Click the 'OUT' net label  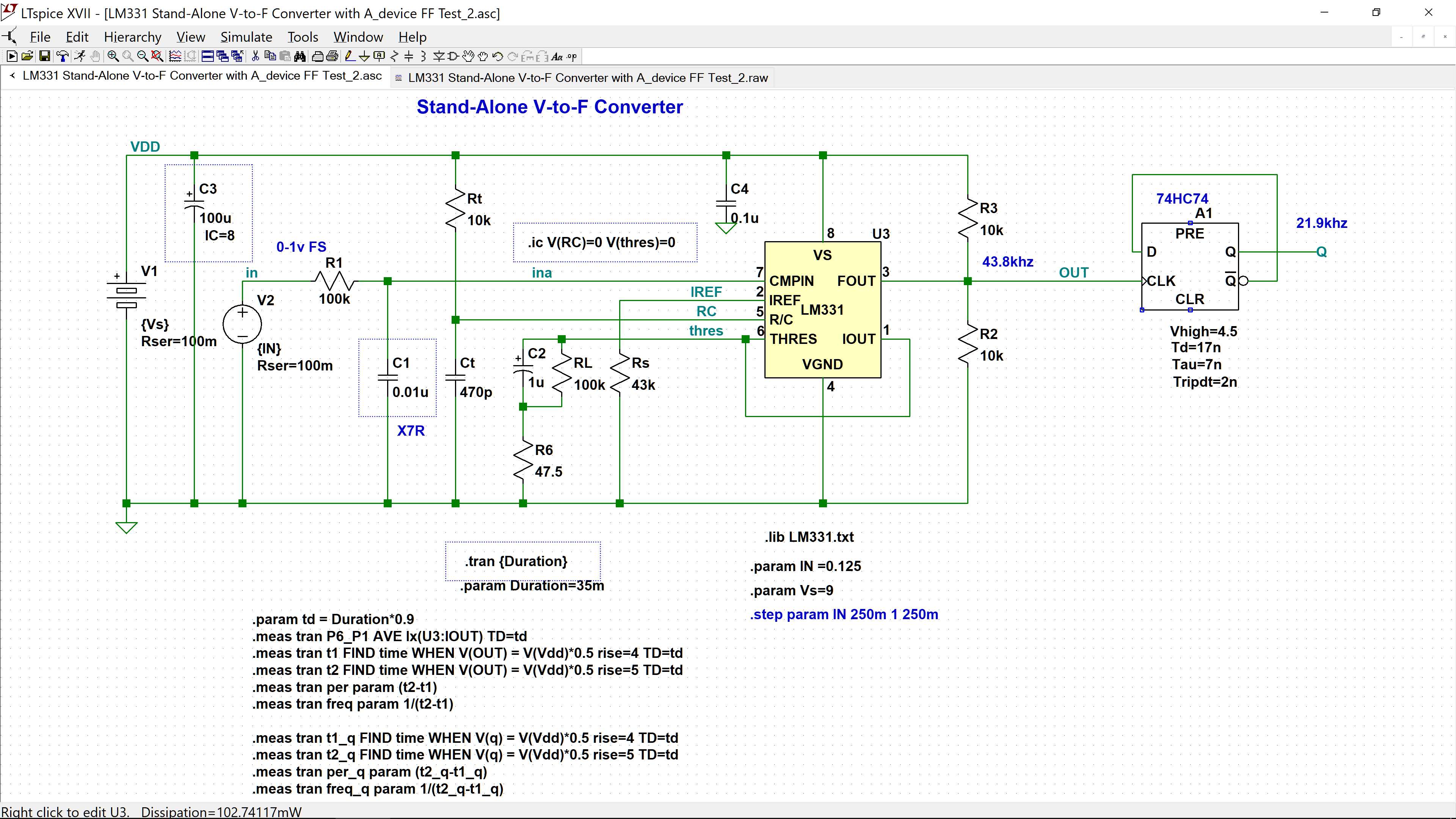(x=1073, y=273)
